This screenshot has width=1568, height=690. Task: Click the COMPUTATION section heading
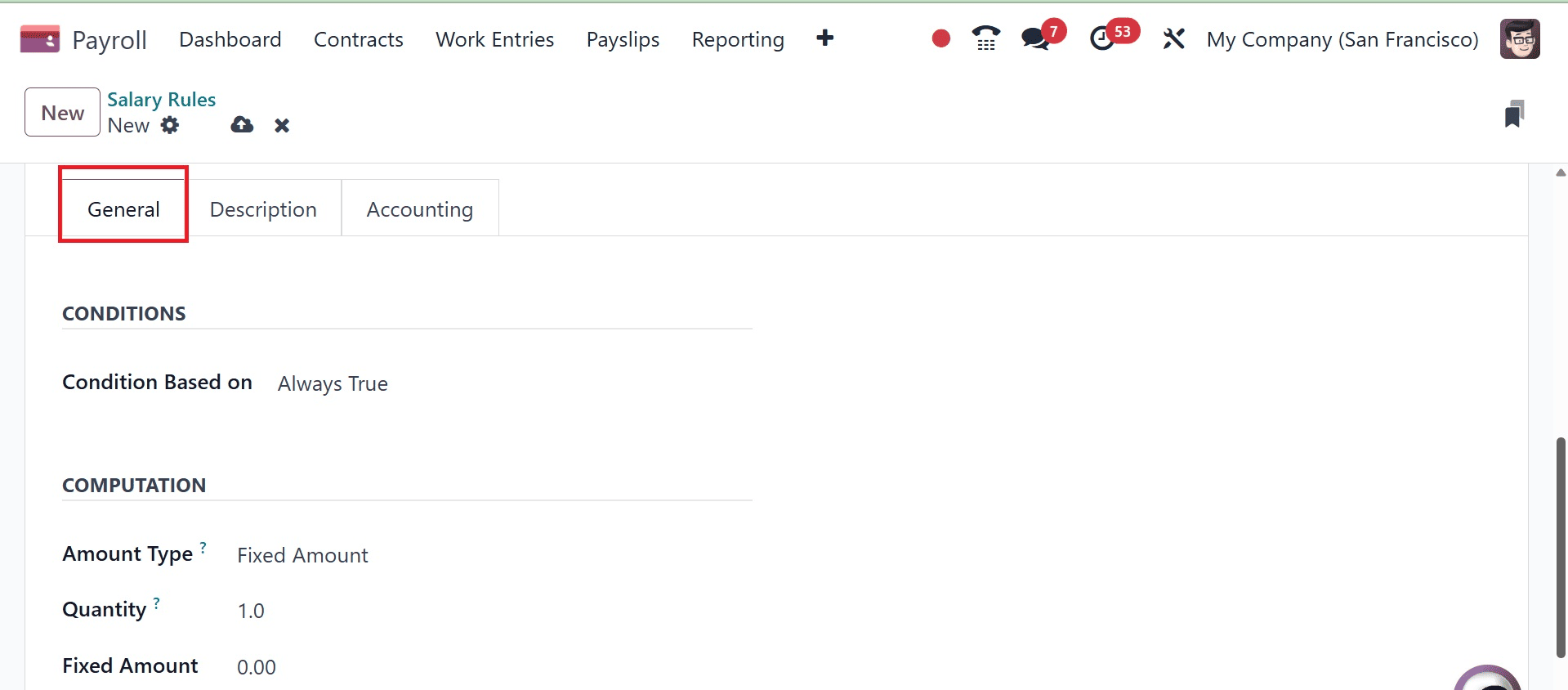coord(134,485)
